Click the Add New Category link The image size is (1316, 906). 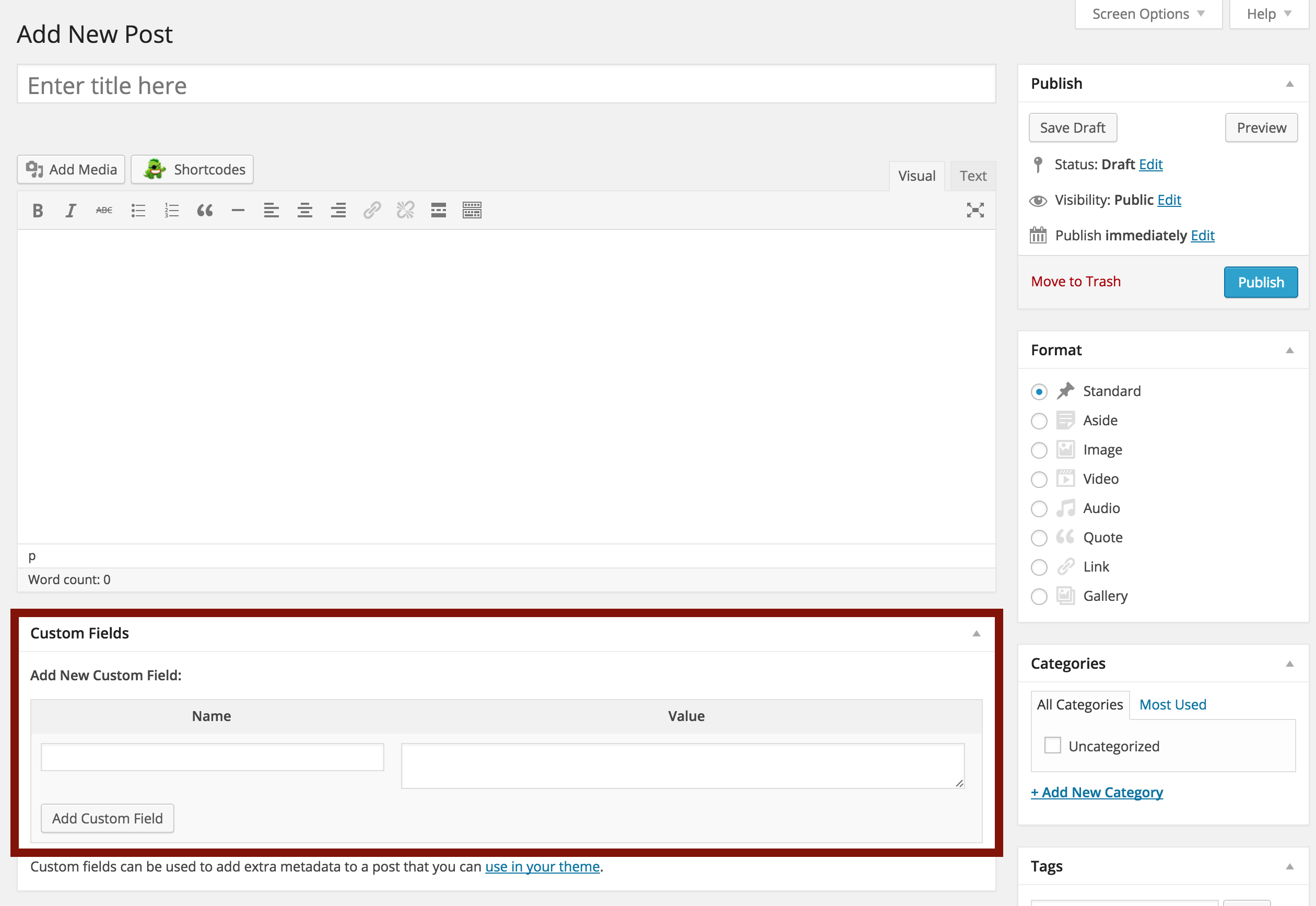coord(1097,793)
